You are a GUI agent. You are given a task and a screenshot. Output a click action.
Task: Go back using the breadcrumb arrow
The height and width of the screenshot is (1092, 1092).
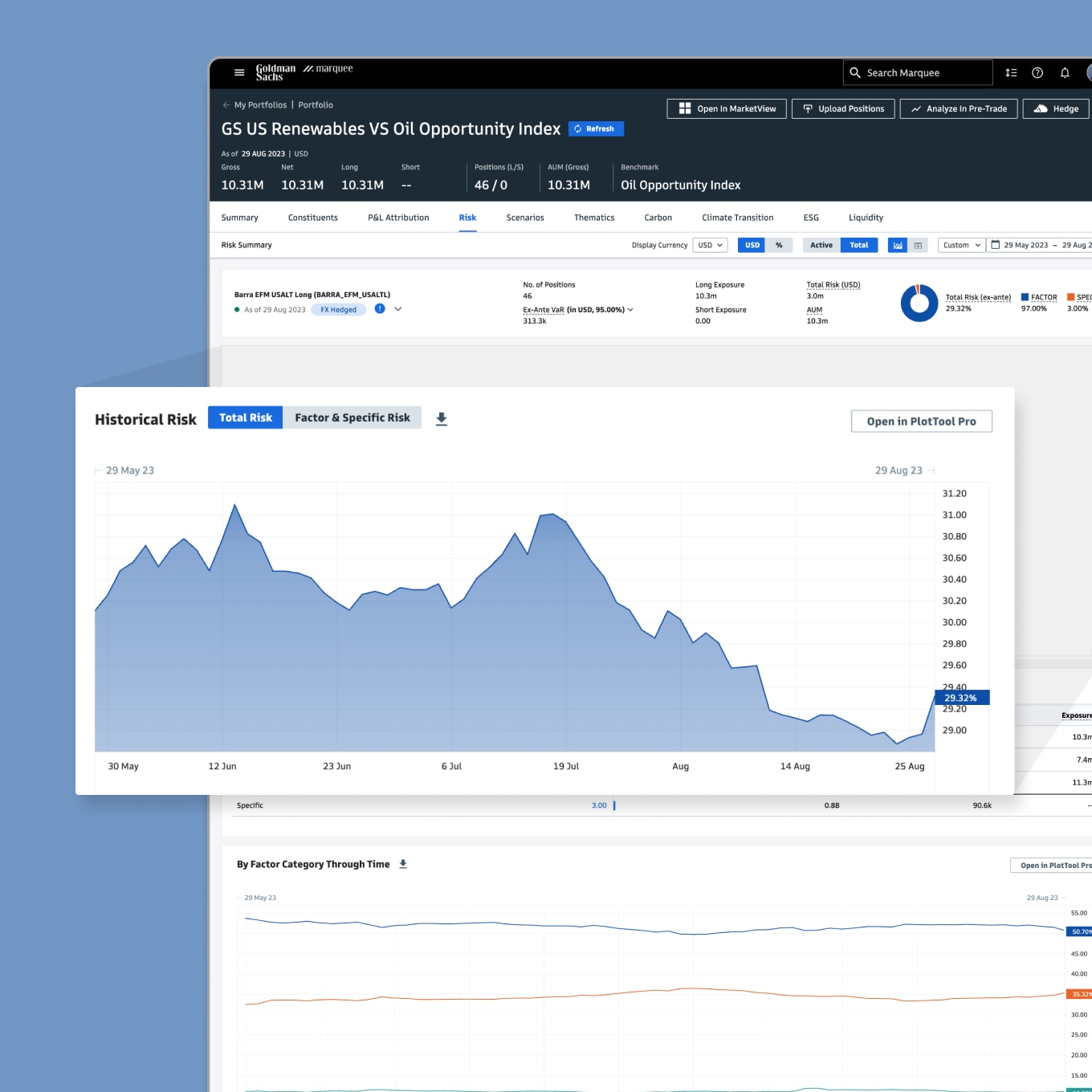(x=226, y=104)
